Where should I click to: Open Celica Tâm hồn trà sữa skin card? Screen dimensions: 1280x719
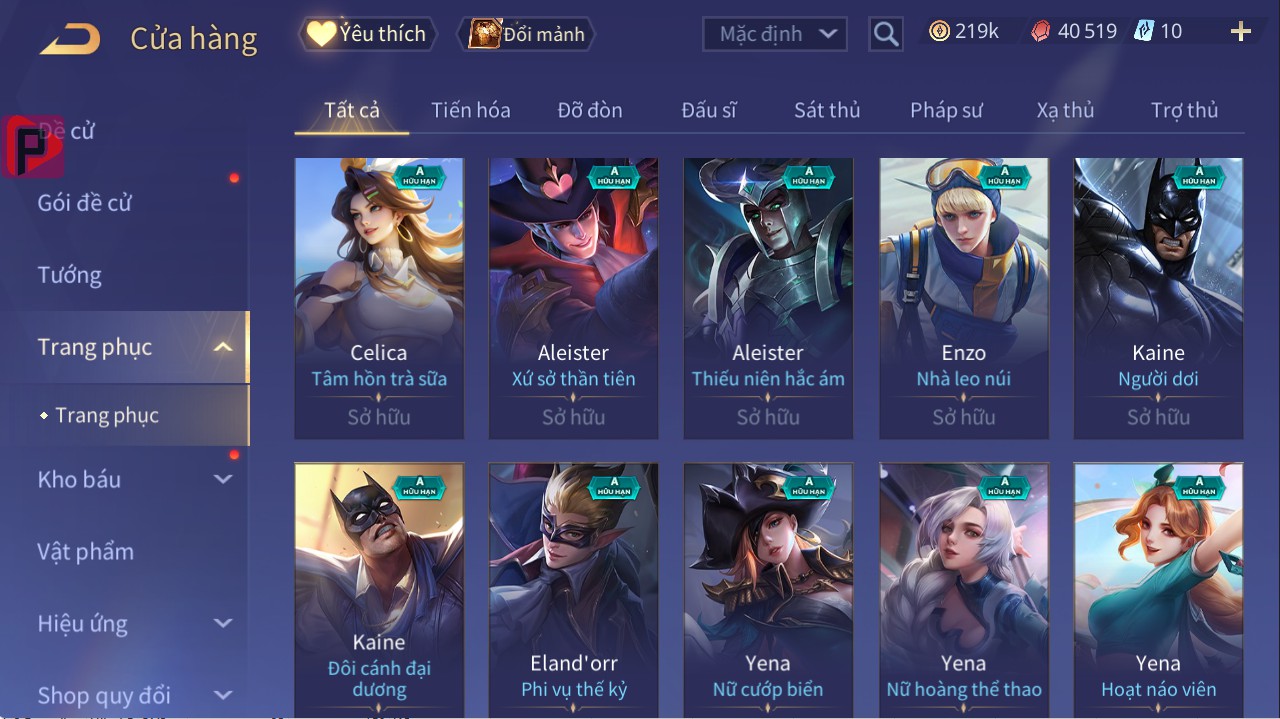379,298
